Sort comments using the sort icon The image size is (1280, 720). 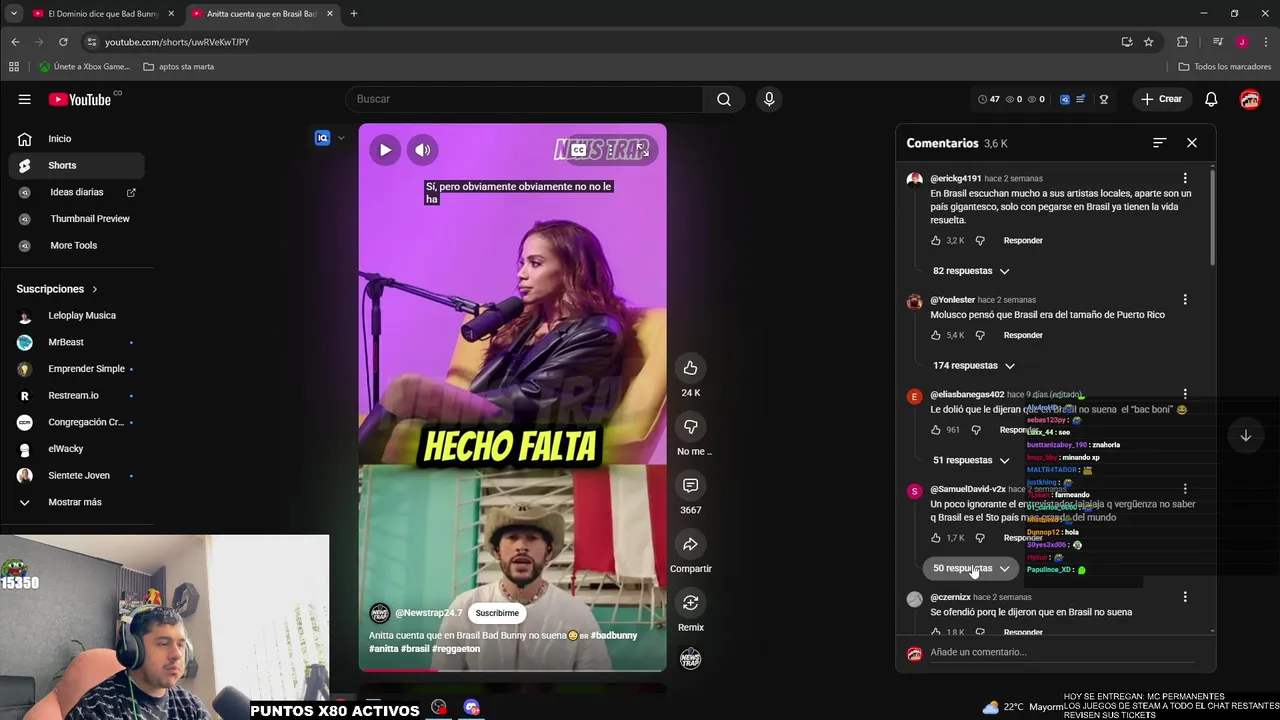(x=1159, y=143)
